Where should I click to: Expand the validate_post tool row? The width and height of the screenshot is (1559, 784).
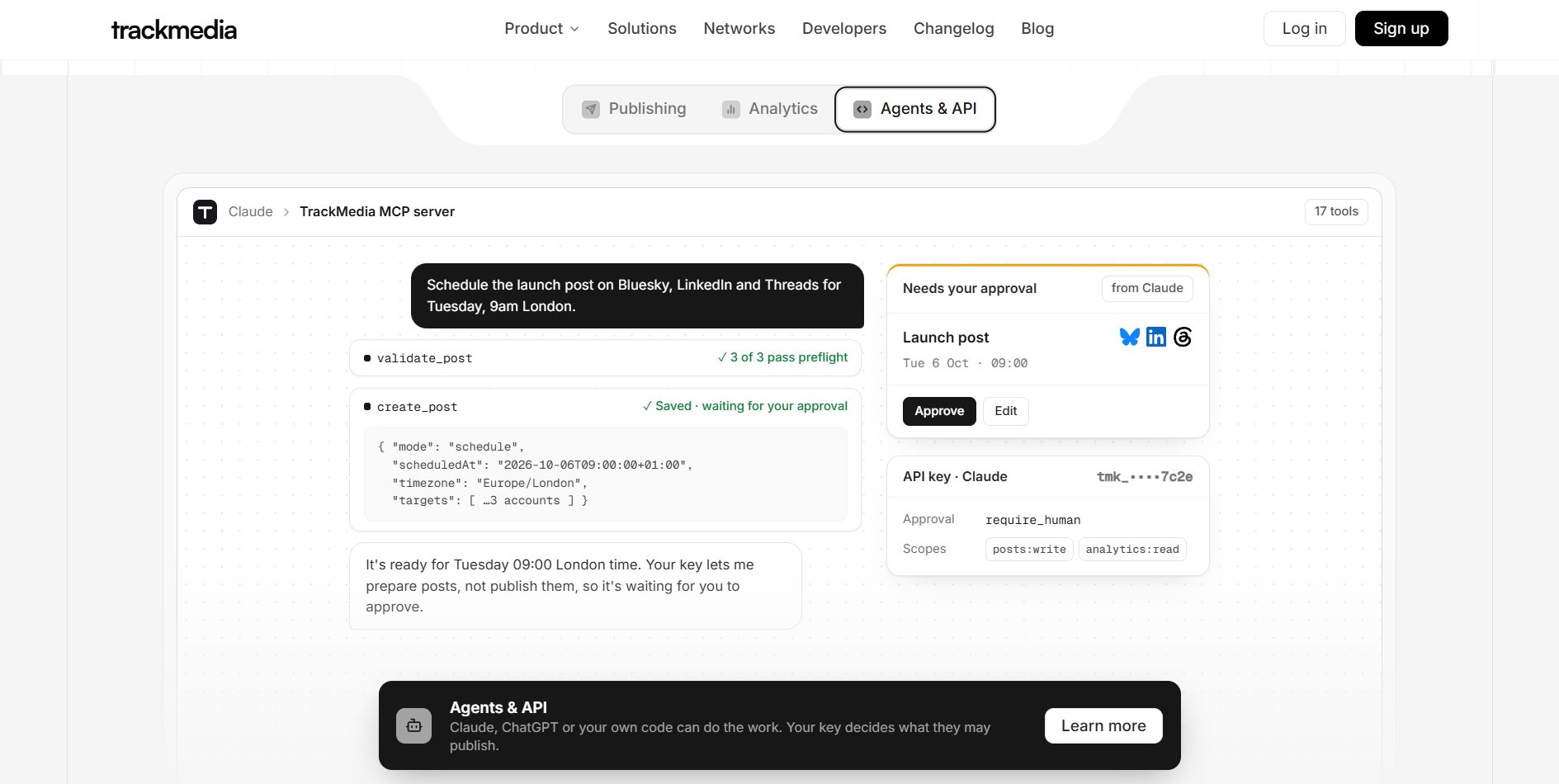tap(605, 358)
